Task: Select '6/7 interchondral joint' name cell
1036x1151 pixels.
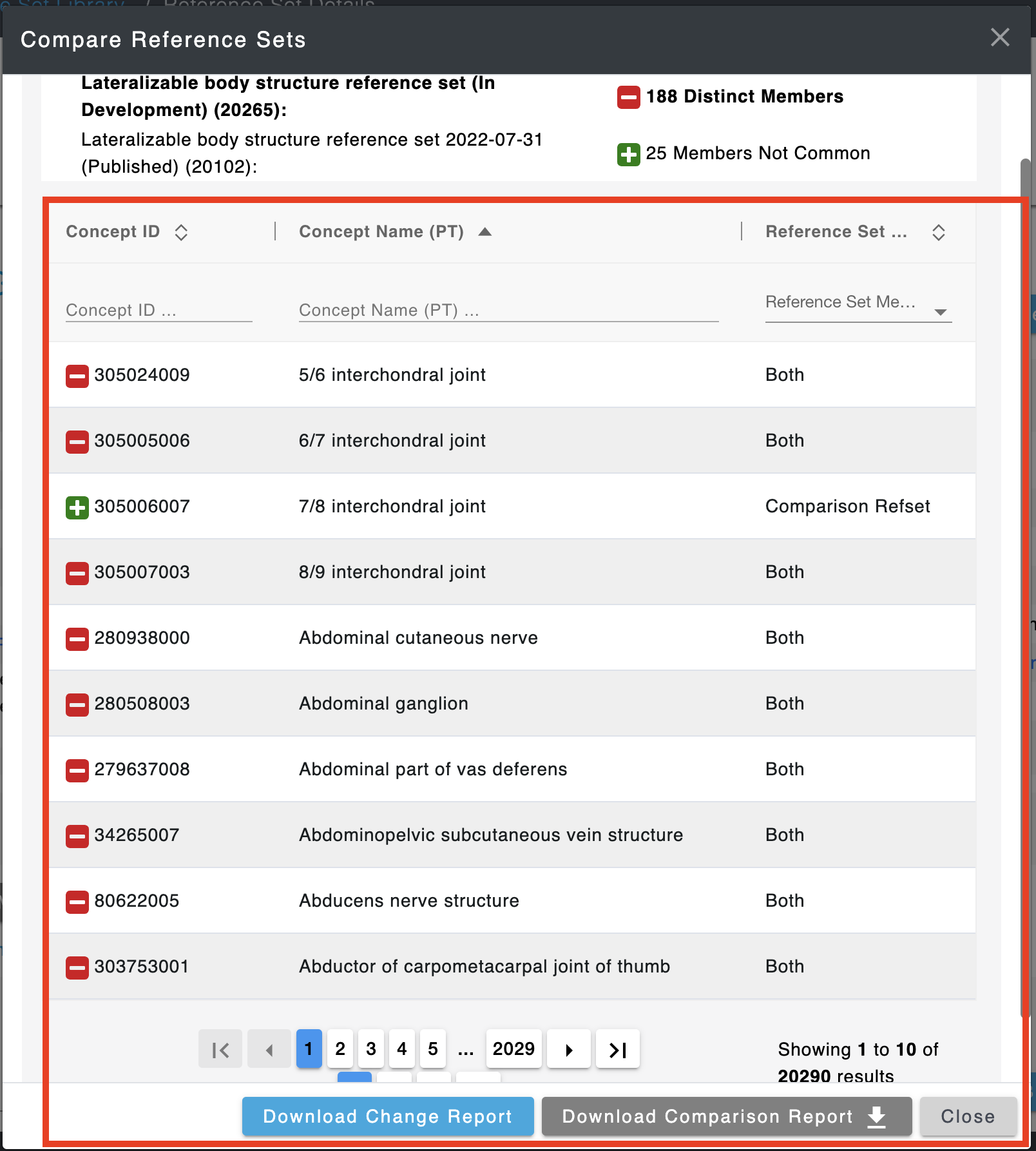Action: tap(392, 441)
